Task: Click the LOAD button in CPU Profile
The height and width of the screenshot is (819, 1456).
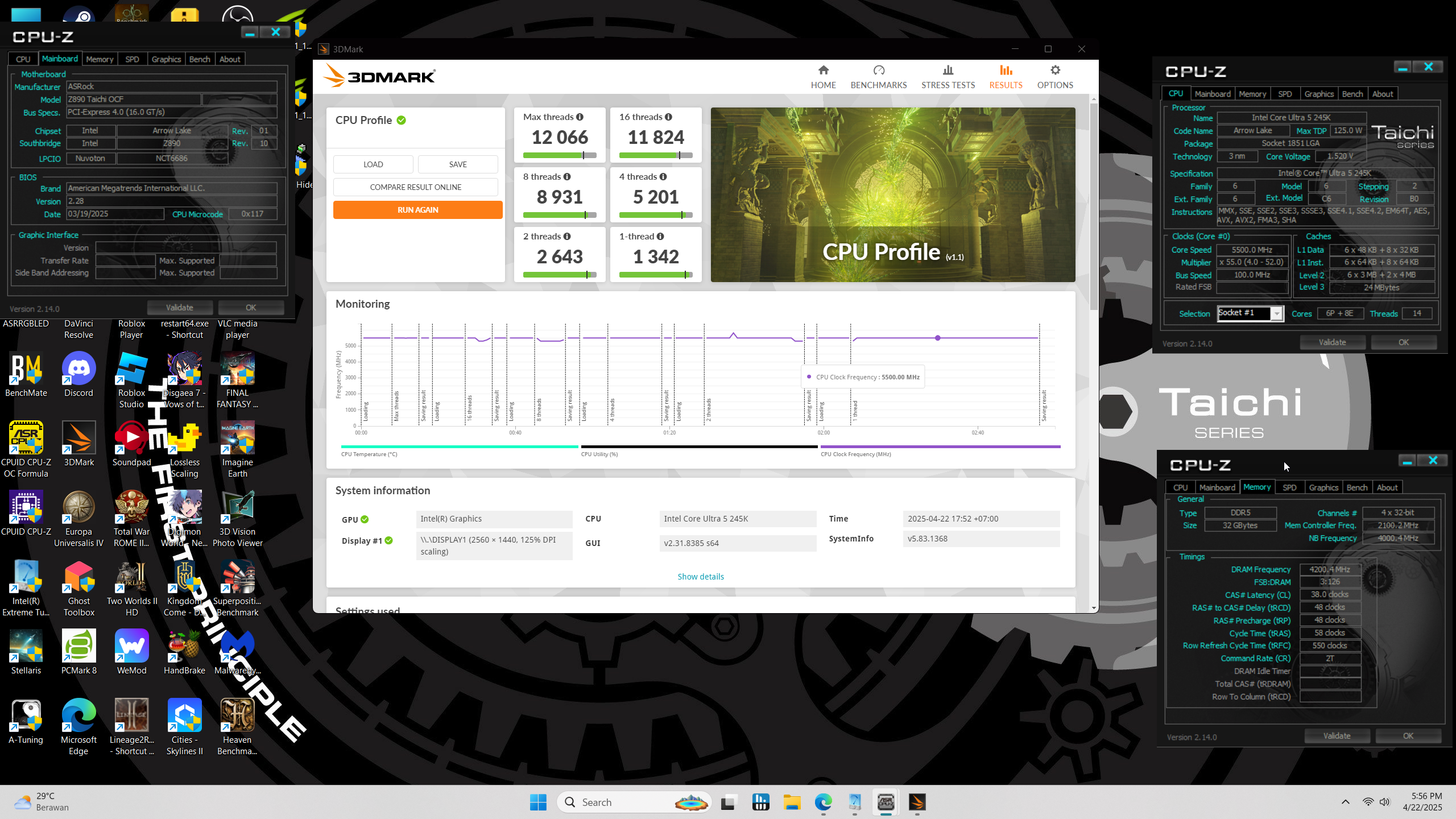Action: [373, 164]
